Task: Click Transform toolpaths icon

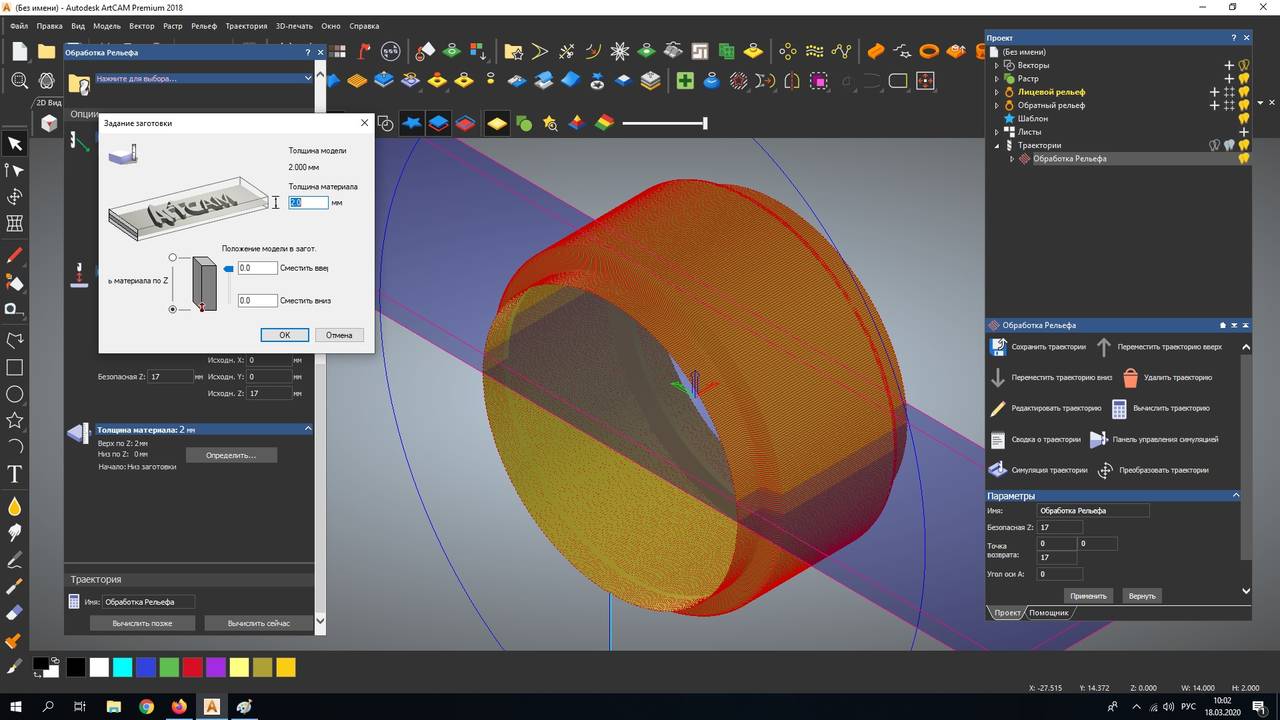Action: tap(1105, 470)
